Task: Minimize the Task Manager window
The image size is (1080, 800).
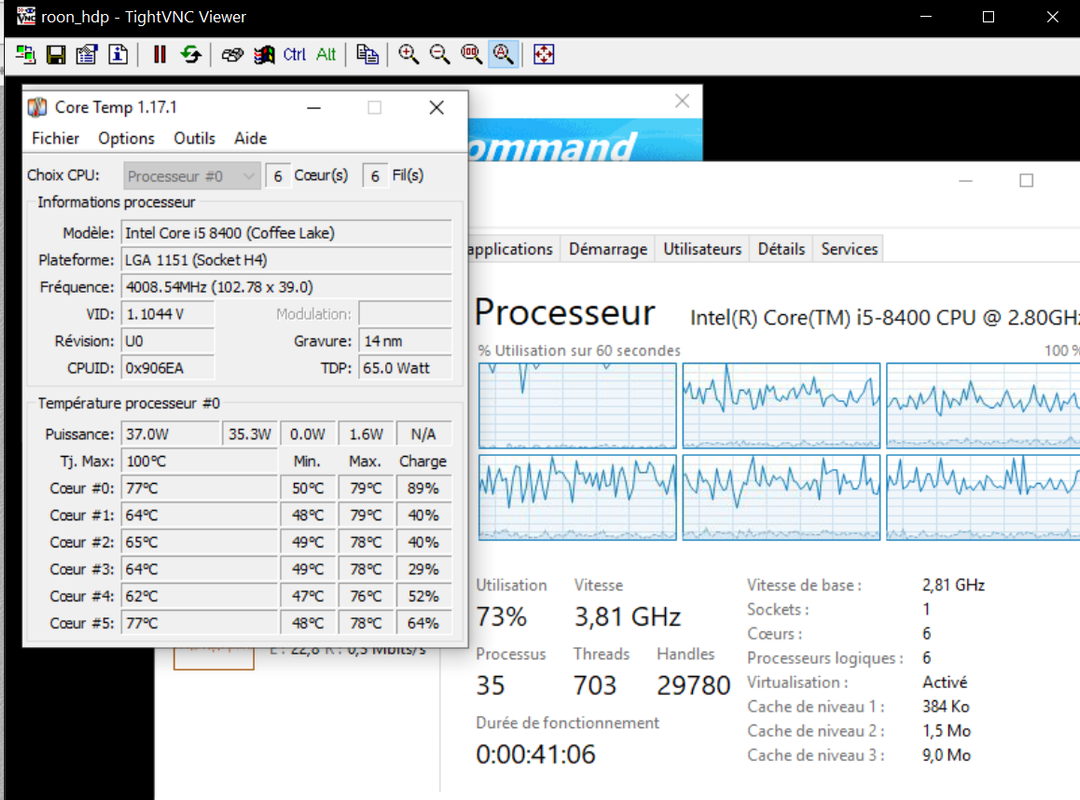Action: pyautogui.click(x=966, y=181)
